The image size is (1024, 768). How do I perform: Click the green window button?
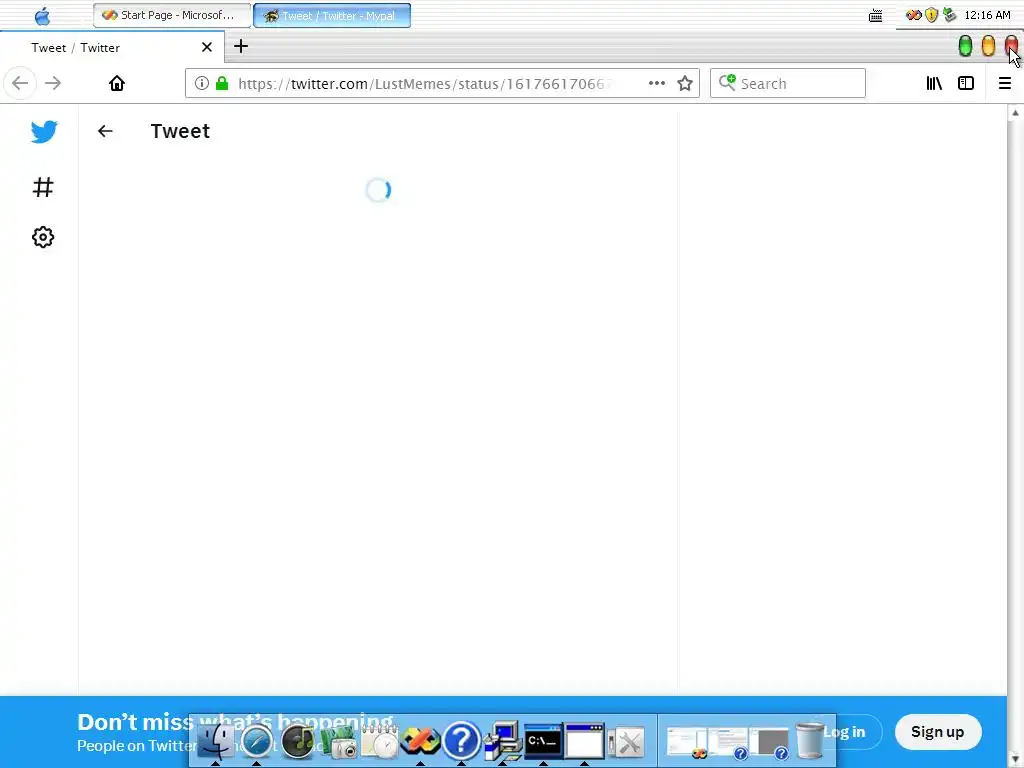pyautogui.click(x=965, y=46)
